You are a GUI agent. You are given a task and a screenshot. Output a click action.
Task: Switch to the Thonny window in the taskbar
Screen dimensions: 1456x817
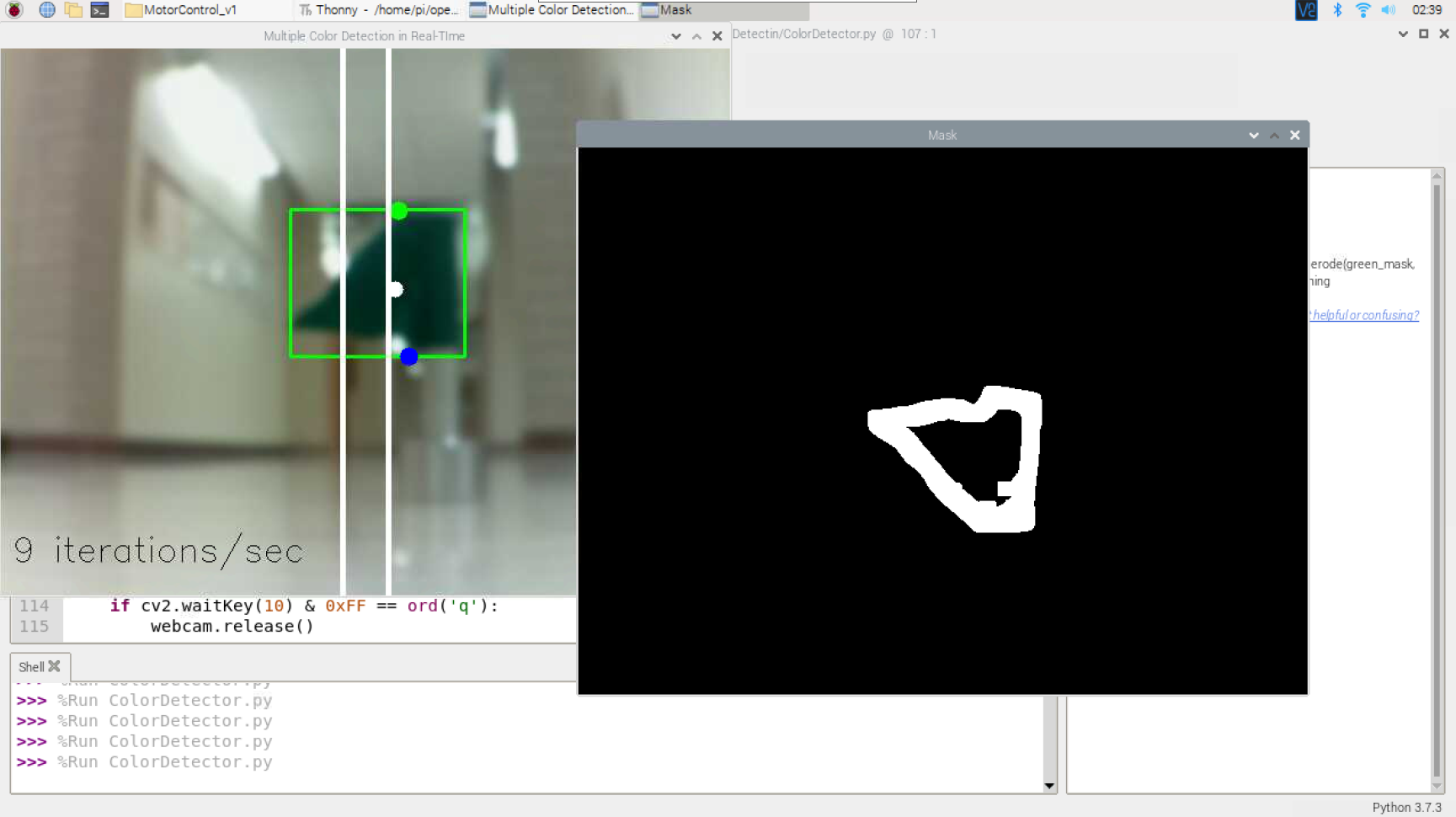click(x=377, y=10)
